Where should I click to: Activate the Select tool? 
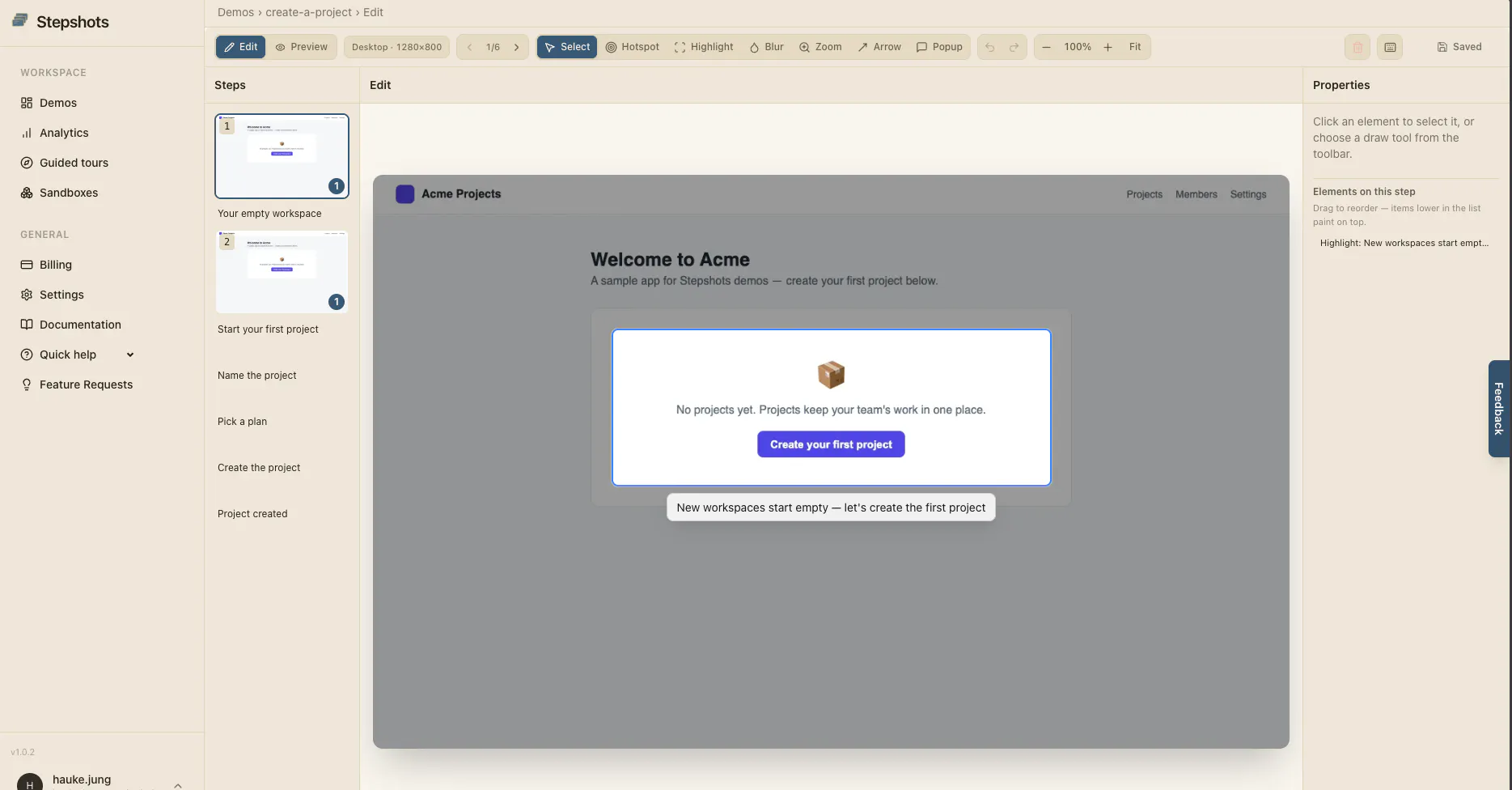[x=567, y=47]
